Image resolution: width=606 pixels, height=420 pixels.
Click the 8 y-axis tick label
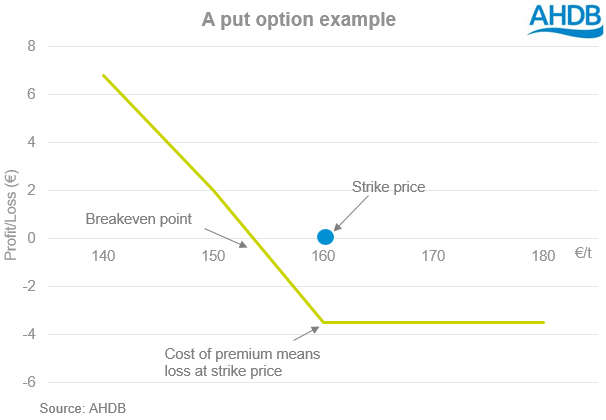[31, 46]
